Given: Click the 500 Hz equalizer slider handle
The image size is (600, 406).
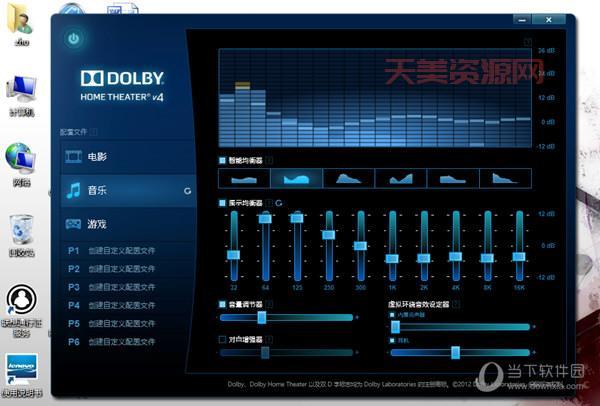Looking at the screenshot, I should (360, 246).
